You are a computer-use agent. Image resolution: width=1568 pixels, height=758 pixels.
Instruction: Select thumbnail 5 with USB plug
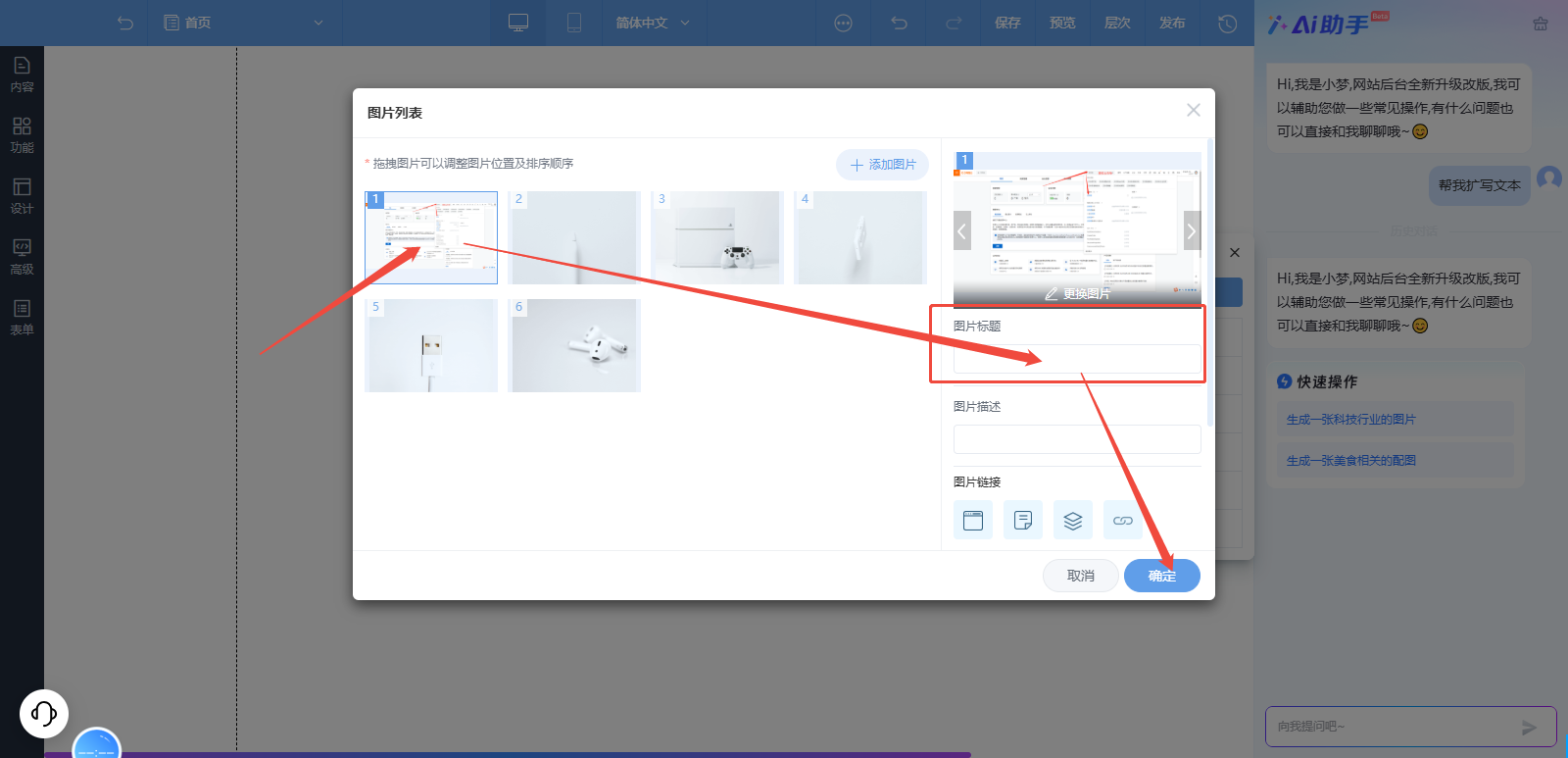431,345
